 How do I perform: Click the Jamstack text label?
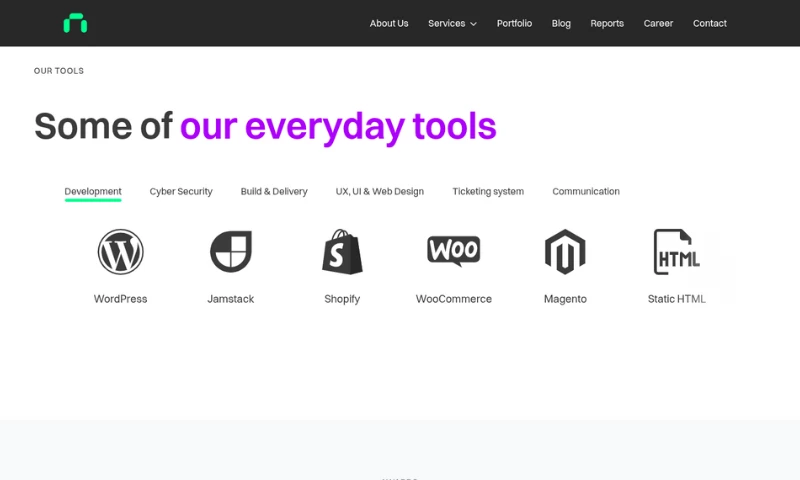tap(231, 299)
